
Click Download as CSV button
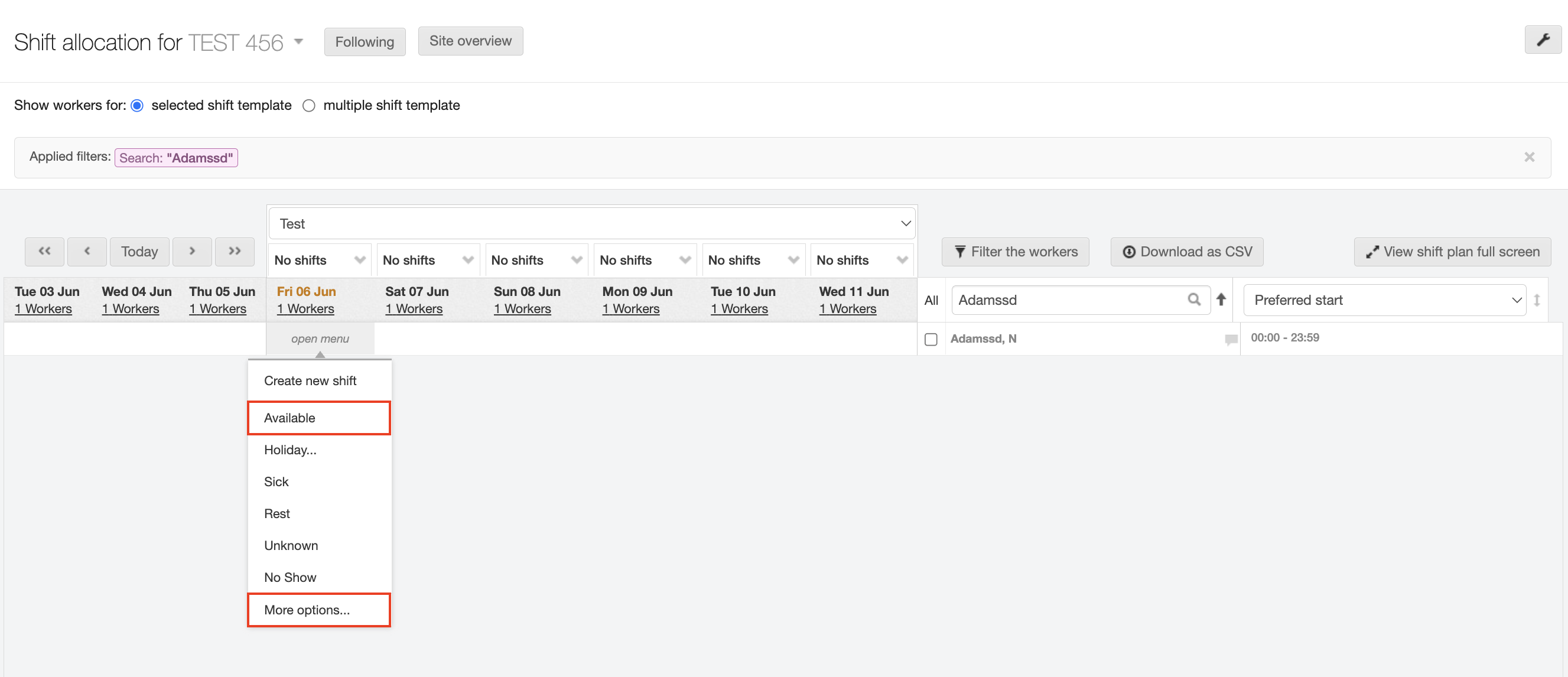(1186, 252)
